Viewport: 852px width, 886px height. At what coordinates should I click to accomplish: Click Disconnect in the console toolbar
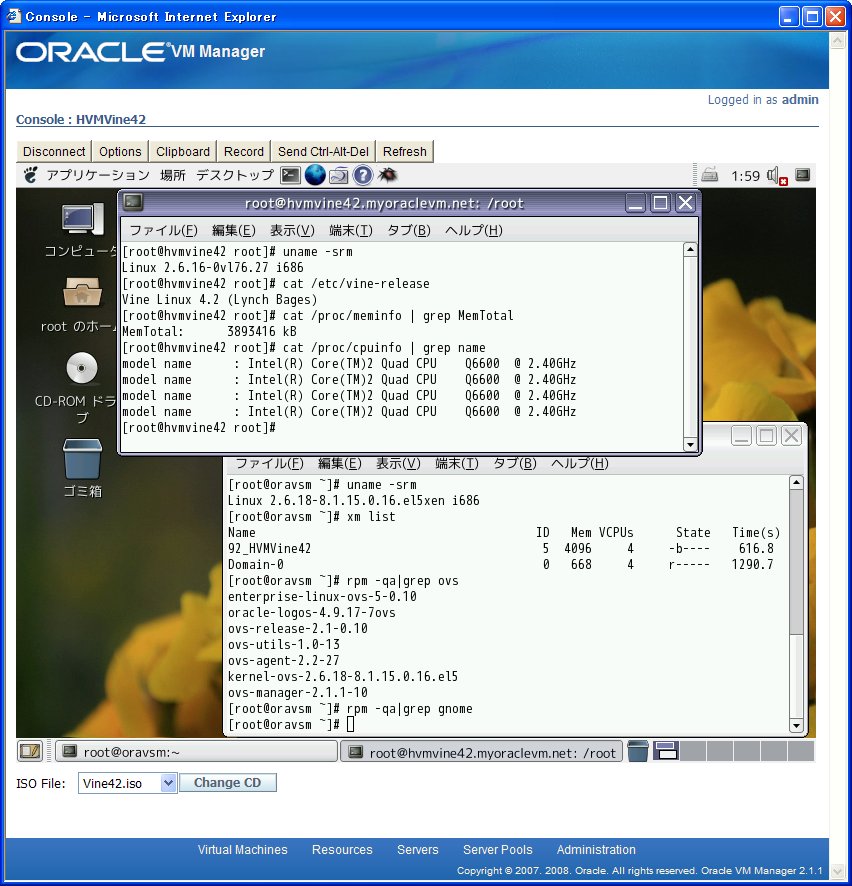click(54, 151)
